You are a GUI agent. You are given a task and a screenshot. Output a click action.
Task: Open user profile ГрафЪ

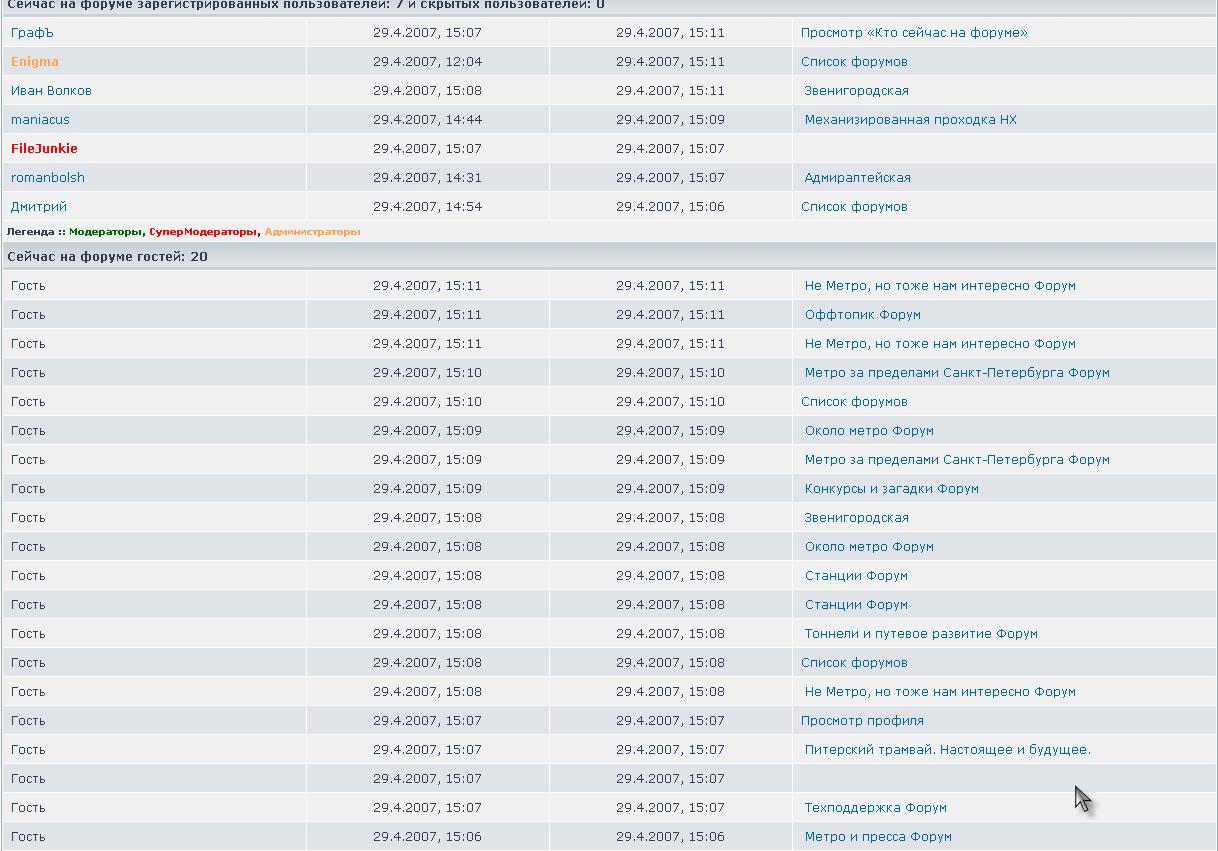point(32,33)
